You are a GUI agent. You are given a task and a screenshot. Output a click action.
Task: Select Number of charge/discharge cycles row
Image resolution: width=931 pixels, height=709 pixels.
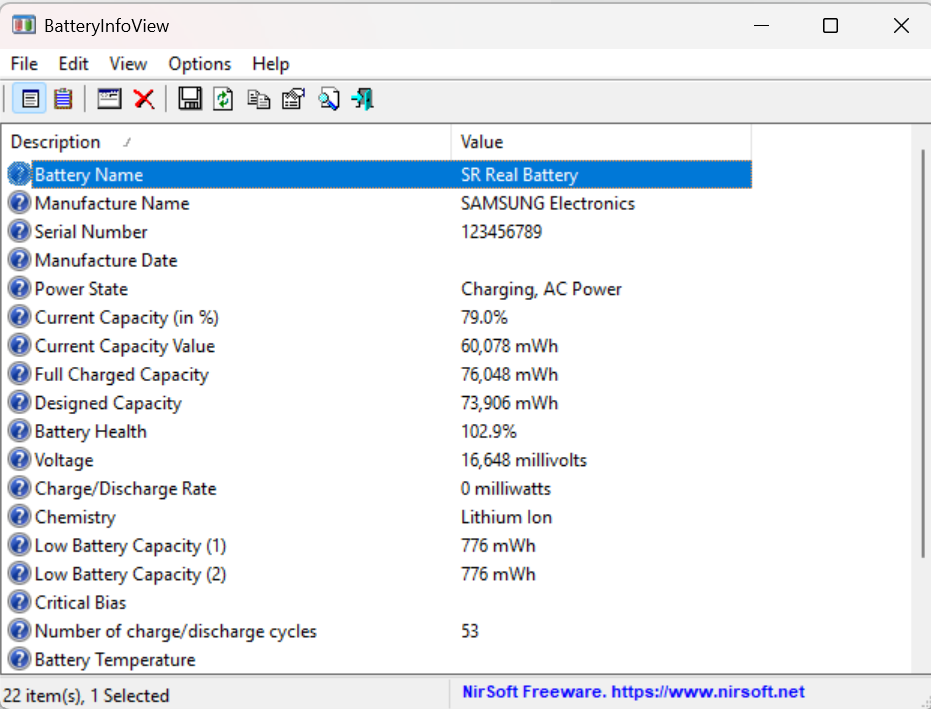tap(380, 631)
